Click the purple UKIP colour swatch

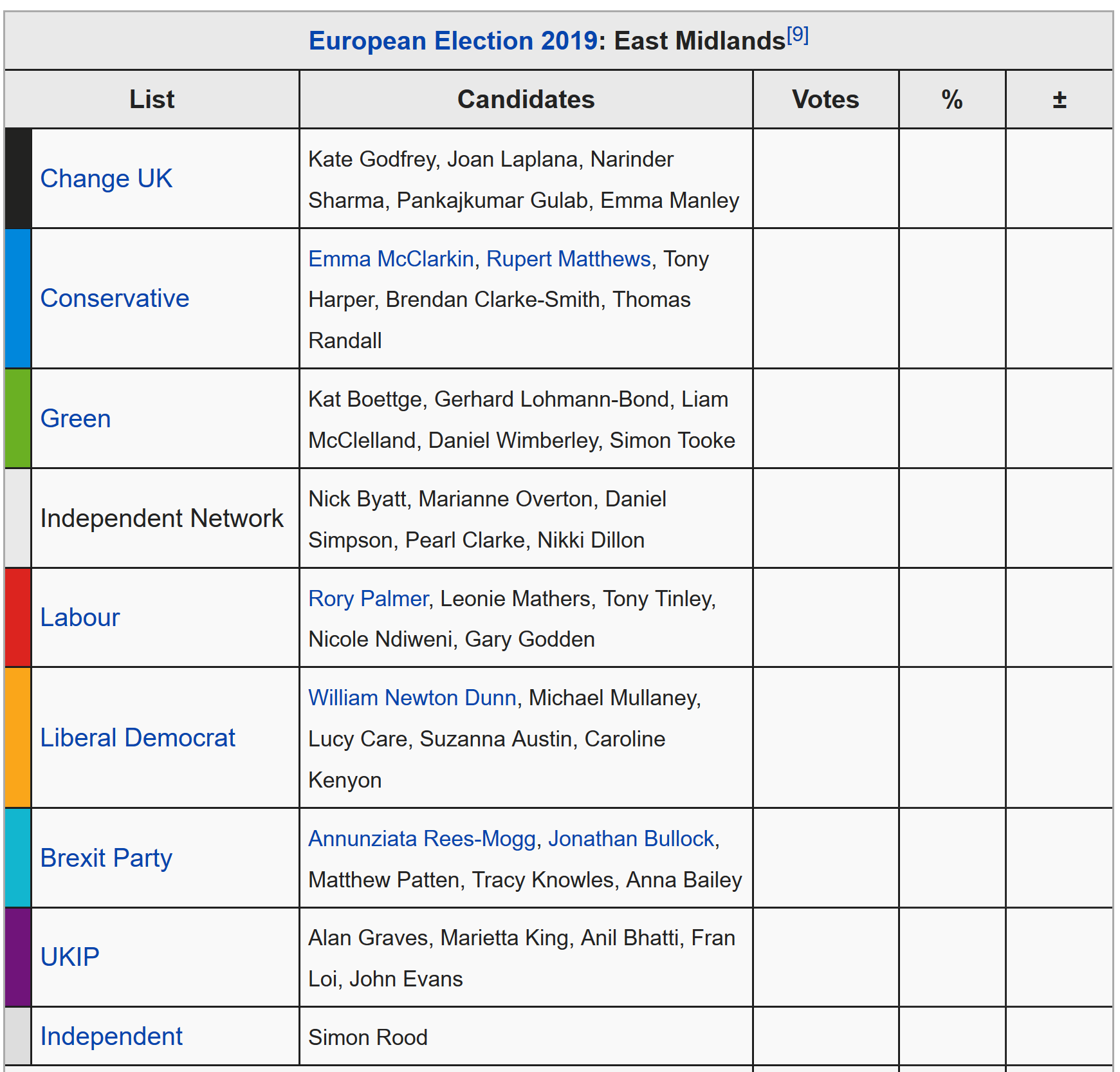18,957
